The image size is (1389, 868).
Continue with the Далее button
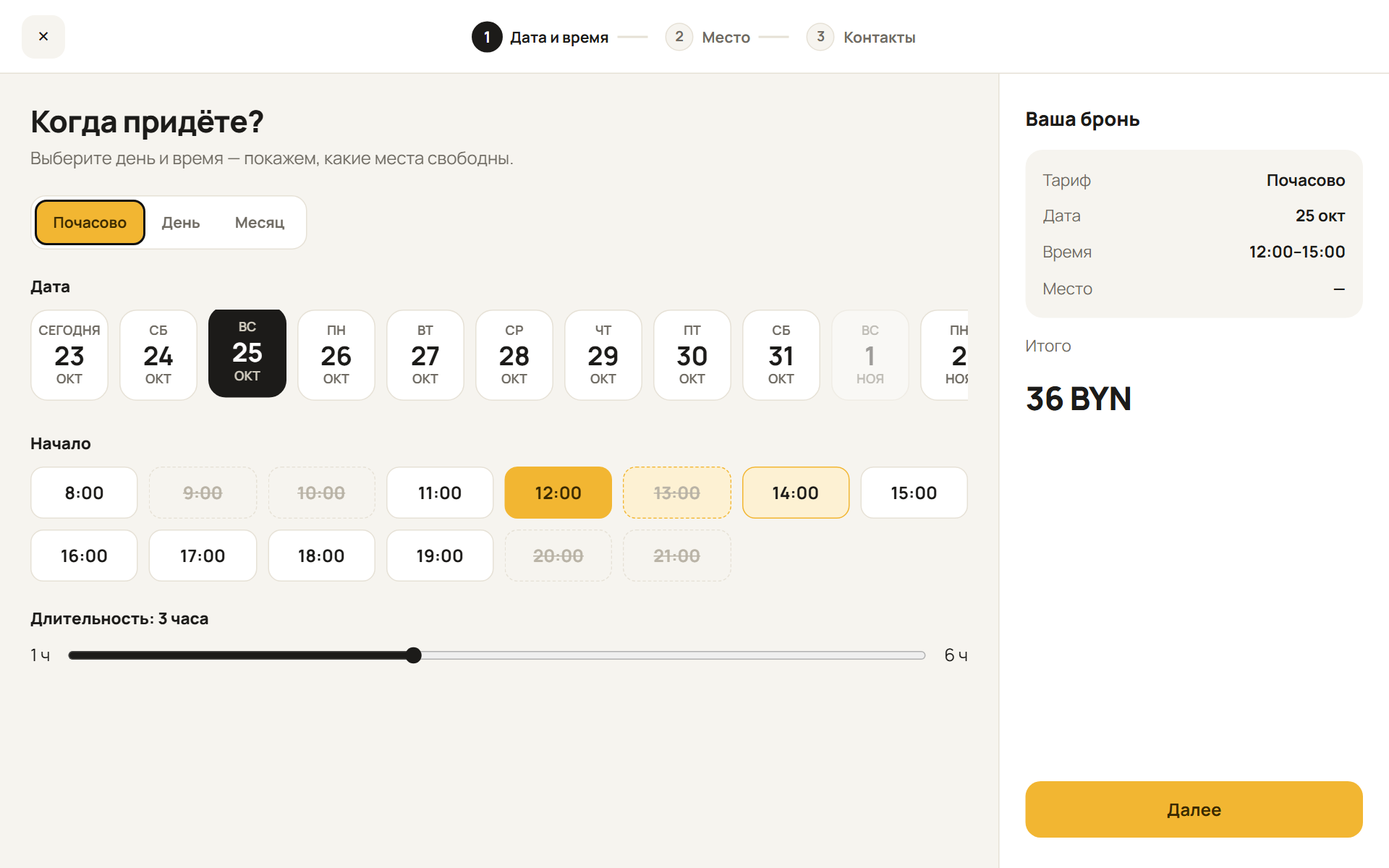(x=1194, y=809)
